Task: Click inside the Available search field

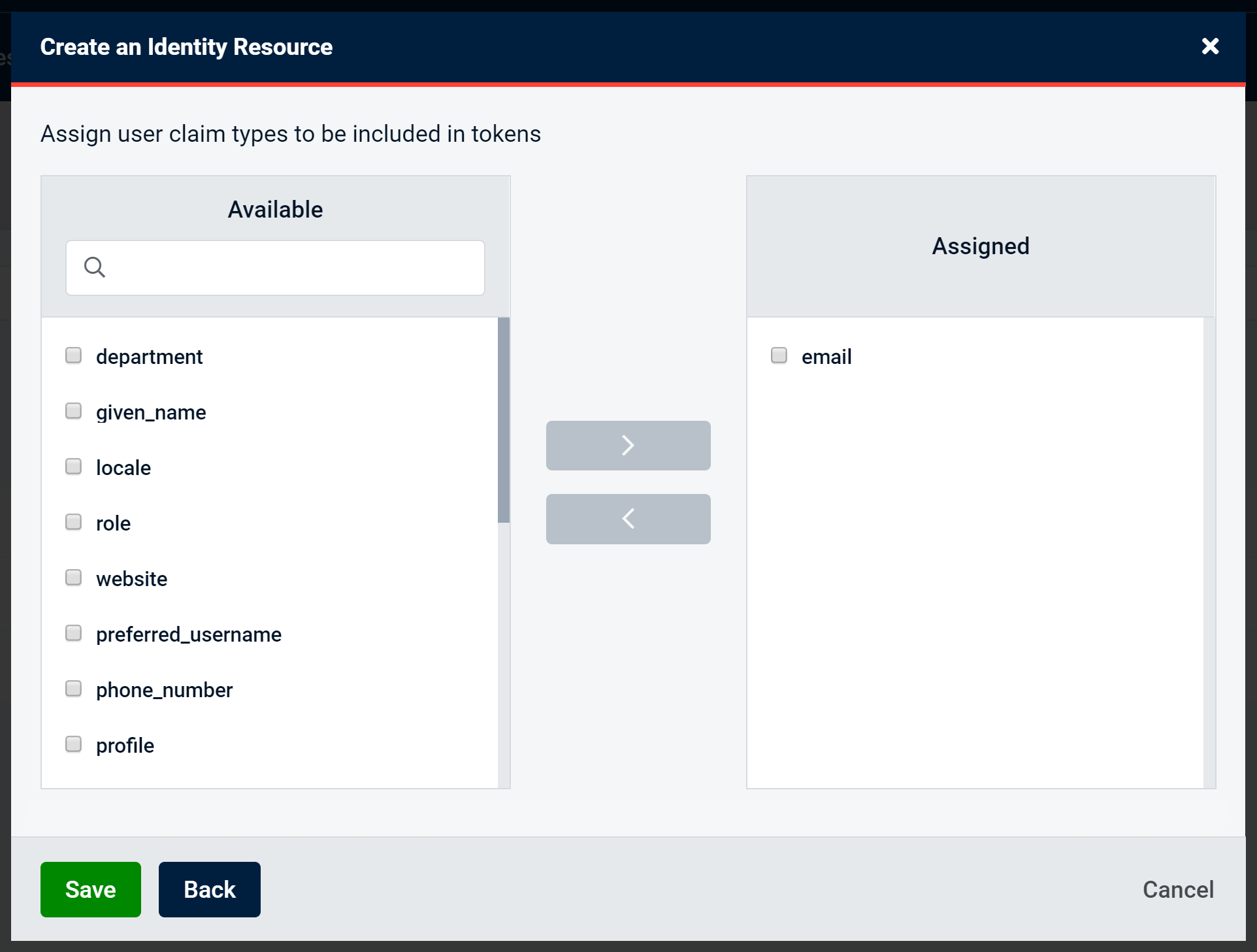Action: click(x=274, y=267)
